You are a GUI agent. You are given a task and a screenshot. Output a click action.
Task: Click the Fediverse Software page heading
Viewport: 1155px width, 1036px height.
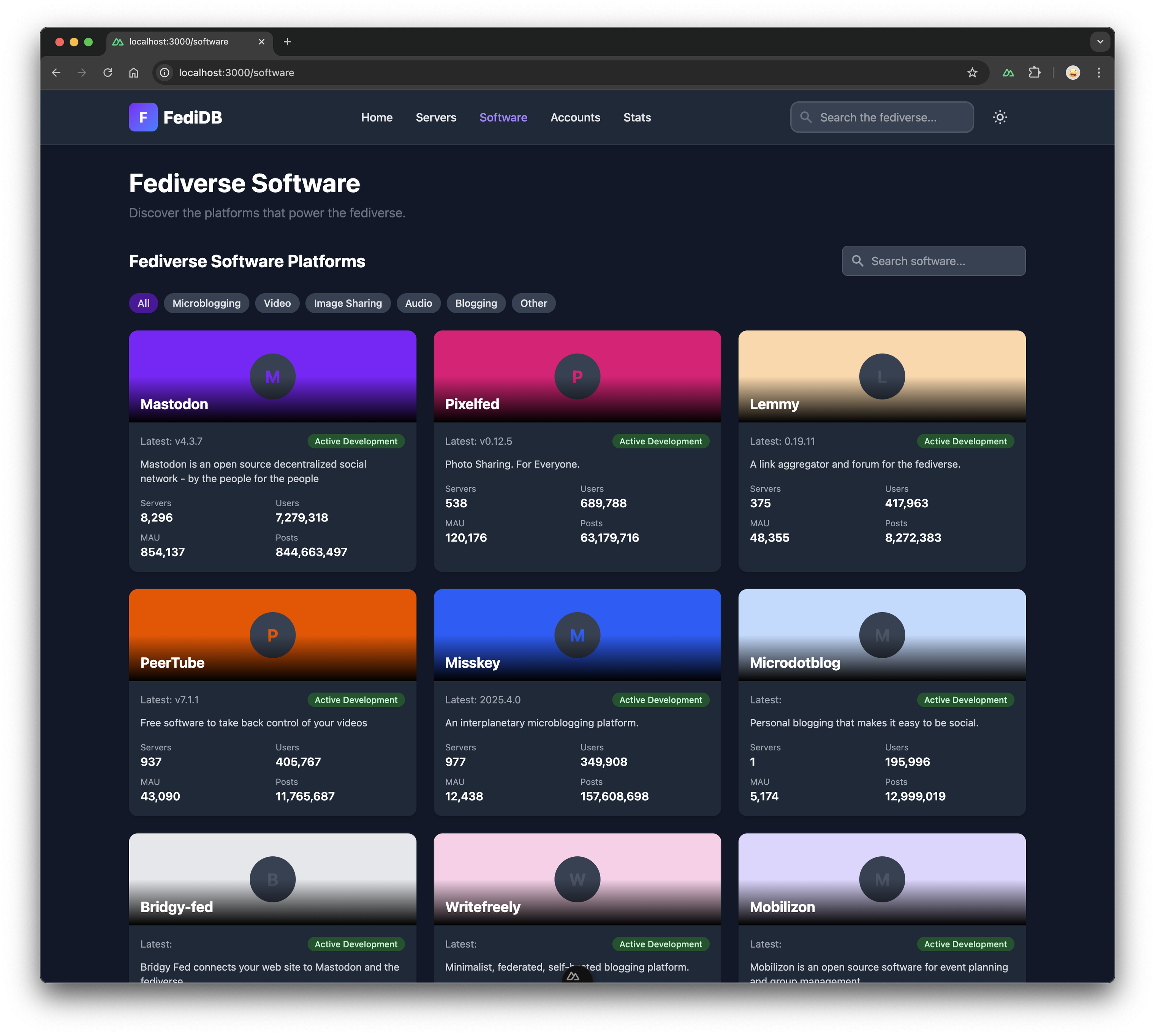click(244, 183)
